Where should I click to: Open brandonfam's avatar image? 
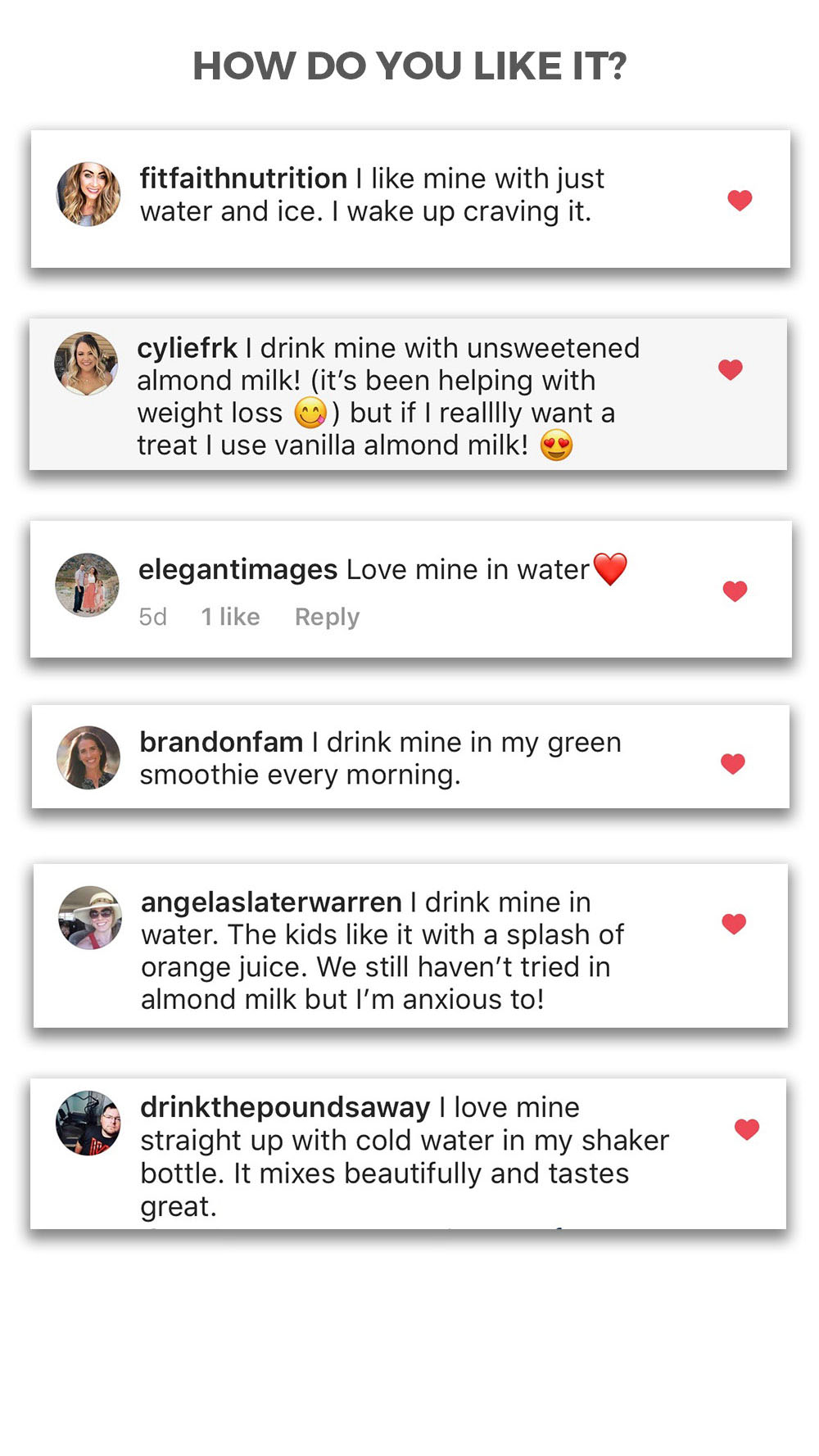88,757
